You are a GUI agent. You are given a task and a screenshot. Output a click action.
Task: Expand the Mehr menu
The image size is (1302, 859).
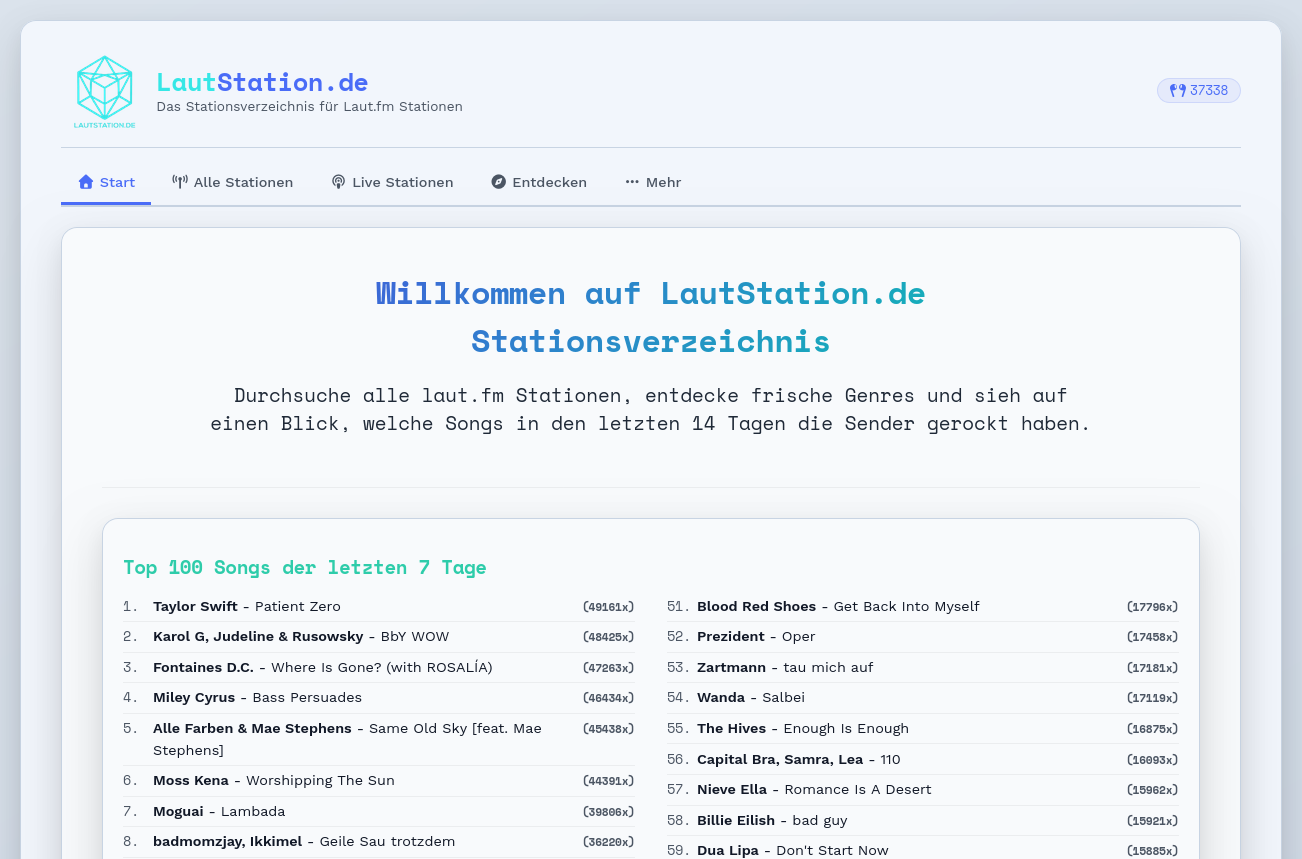(x=653, y=182)
